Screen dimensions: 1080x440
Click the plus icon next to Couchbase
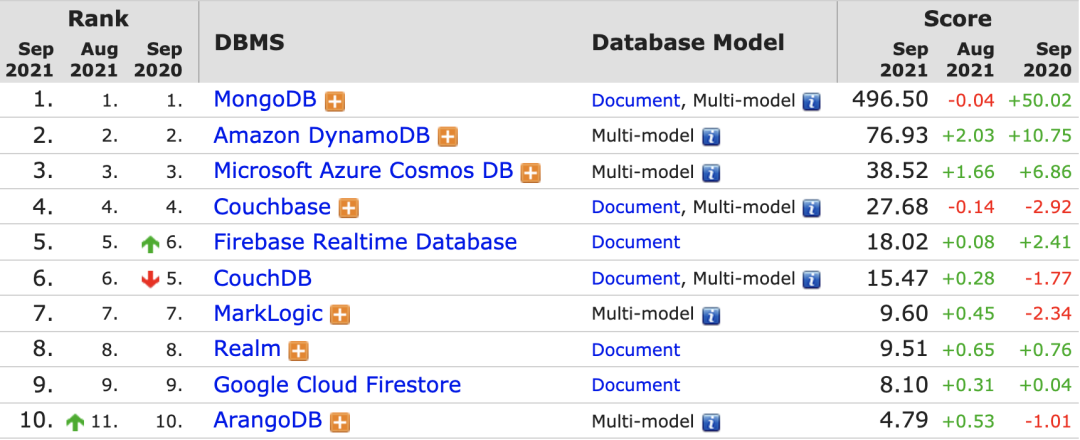348,208
